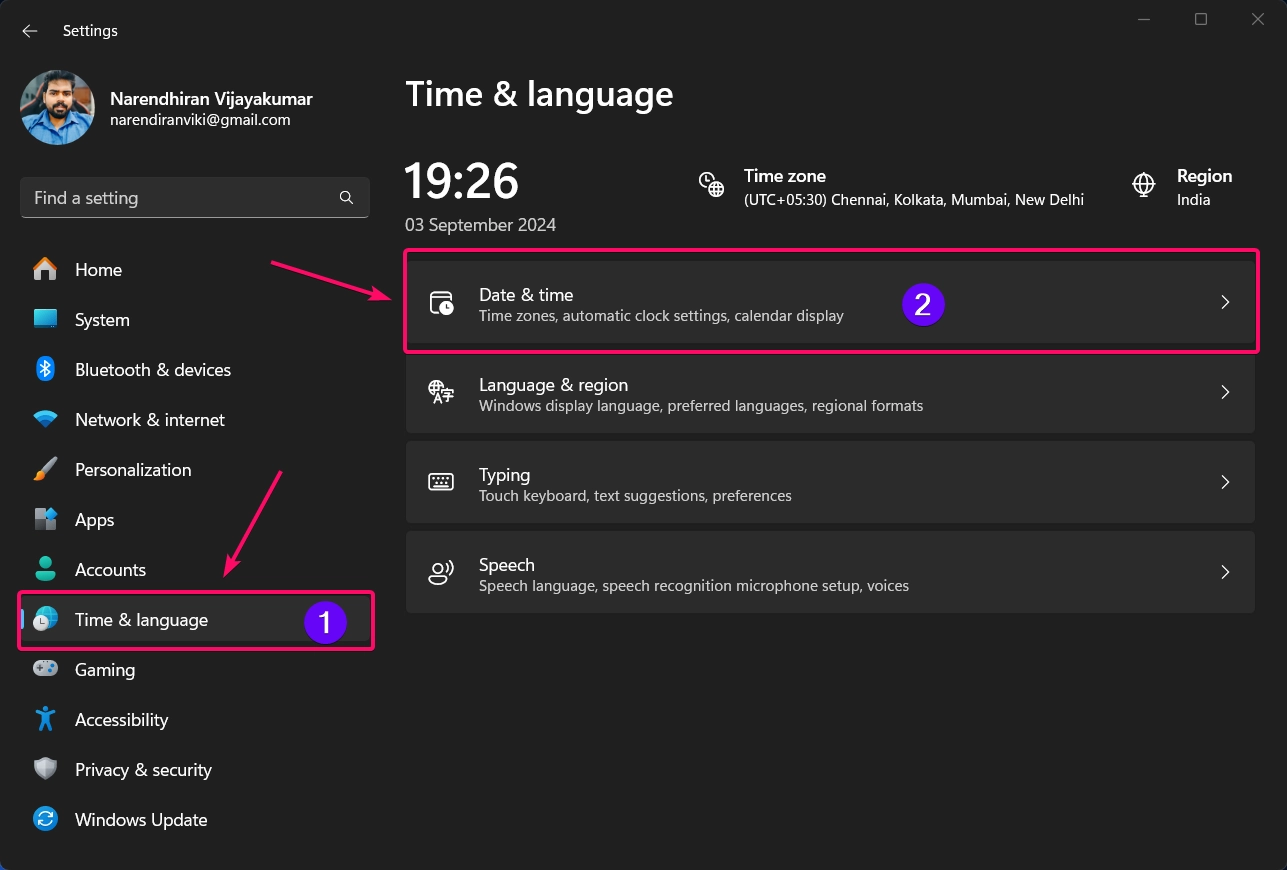Go to System settings
The height and width of the screenshot is (870, 1287).
pyautogui.click(x=195, y=320)
